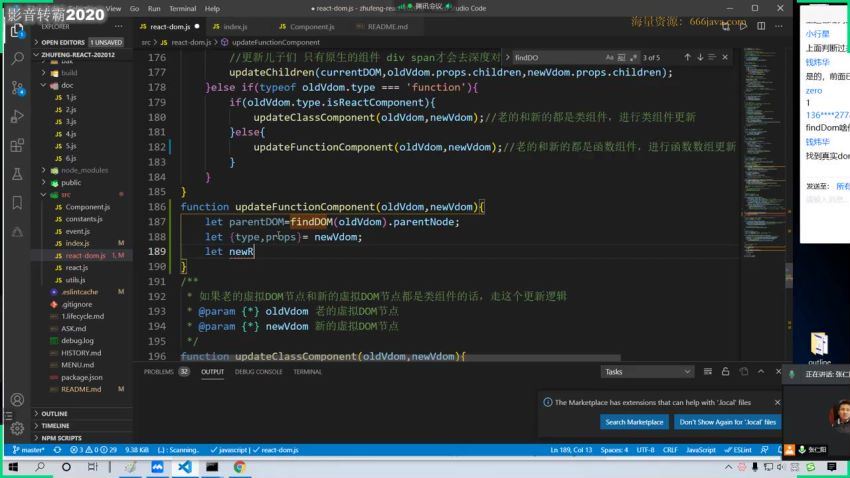This screenshot has width=850, height=478.
Task: Switch to the Component.js editor tab
Action: point(312,27)
